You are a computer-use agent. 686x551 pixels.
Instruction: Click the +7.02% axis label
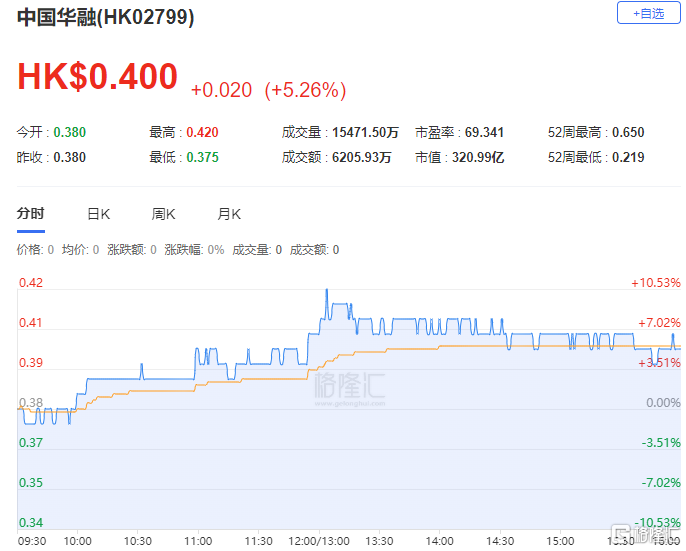tap(659, 323)
